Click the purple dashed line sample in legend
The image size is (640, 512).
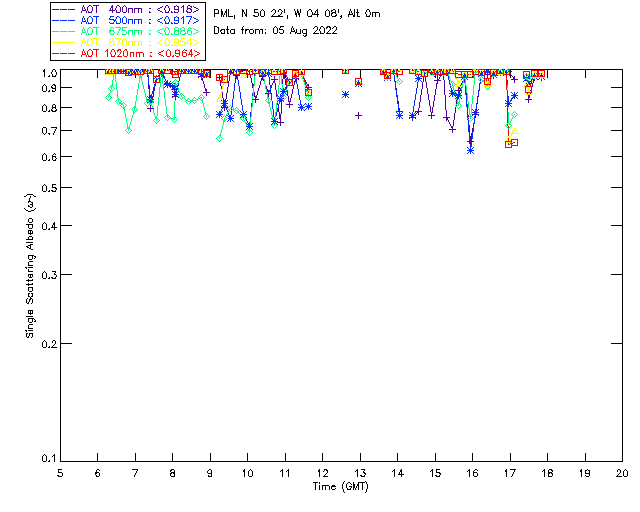point(64,9)
